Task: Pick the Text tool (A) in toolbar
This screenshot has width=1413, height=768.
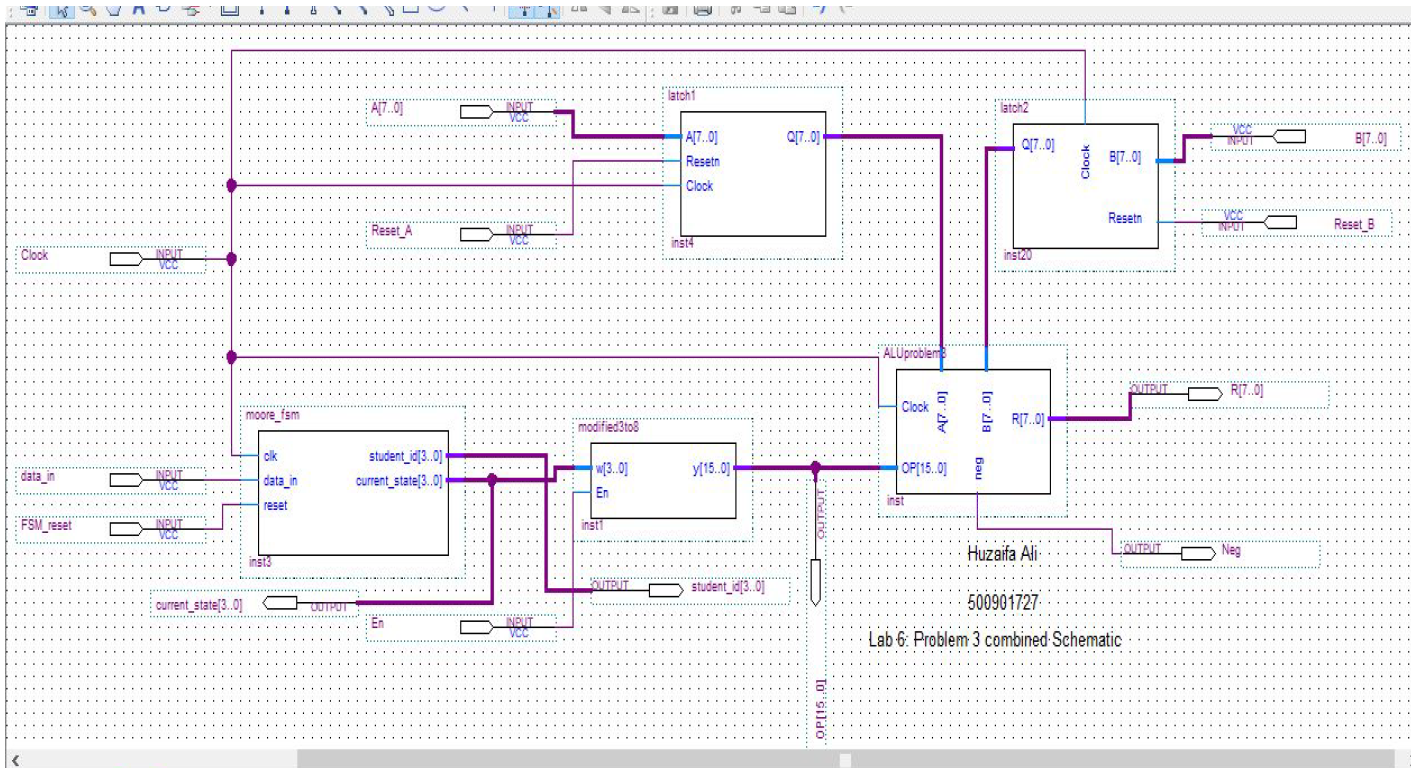Action: (x=138, y=9)
